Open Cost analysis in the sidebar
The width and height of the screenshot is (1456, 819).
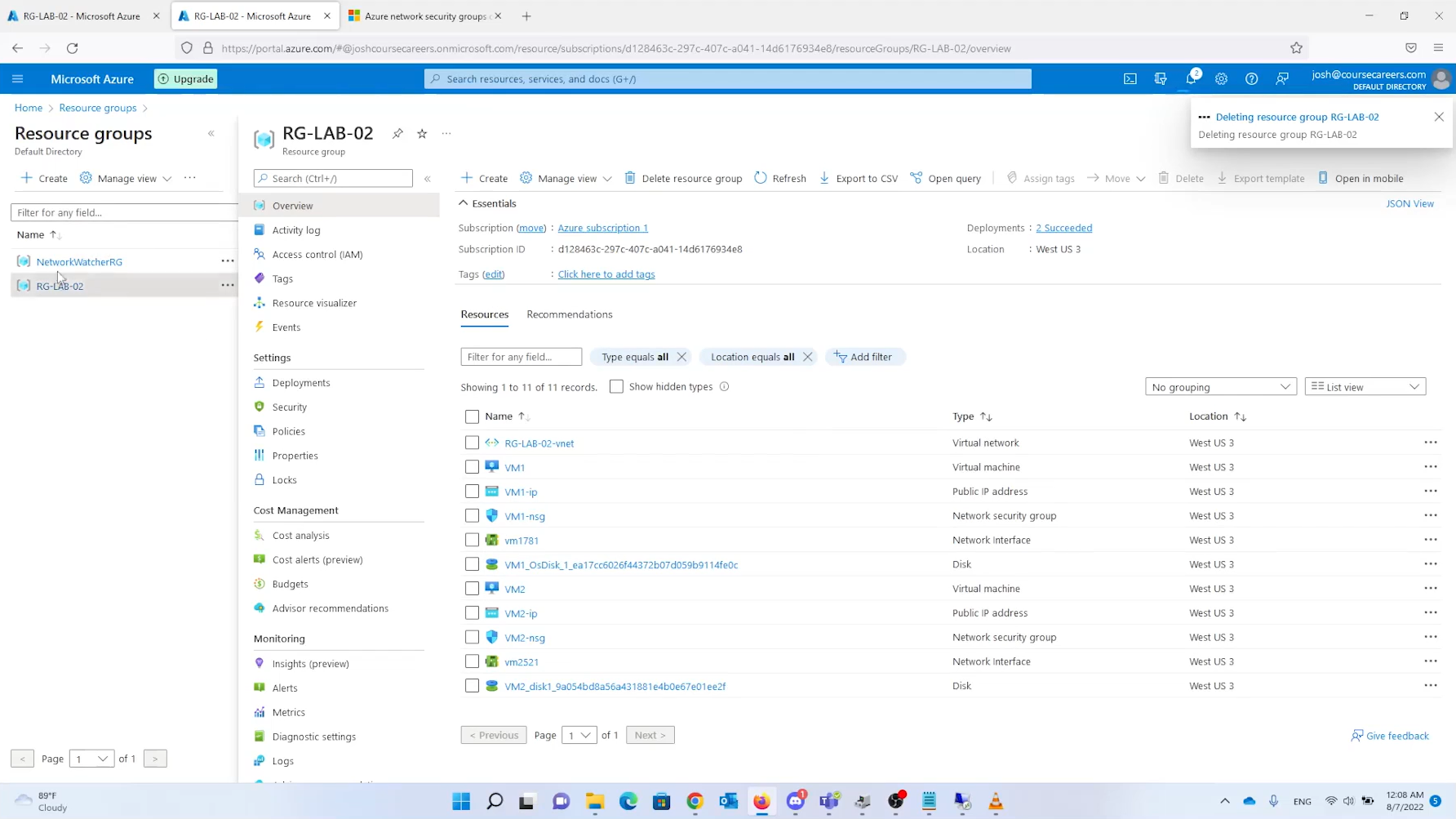pos(300,535)
